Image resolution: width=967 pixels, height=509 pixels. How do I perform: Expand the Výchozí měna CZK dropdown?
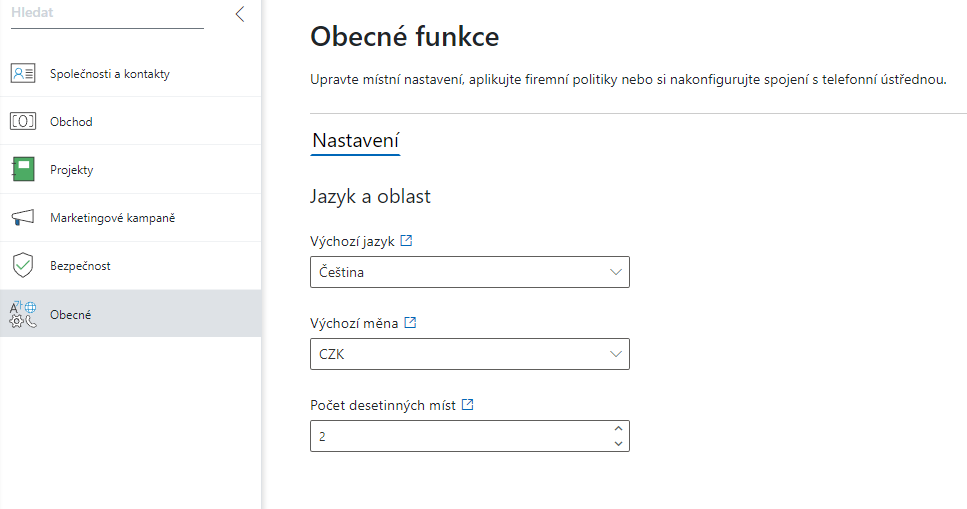469,354
